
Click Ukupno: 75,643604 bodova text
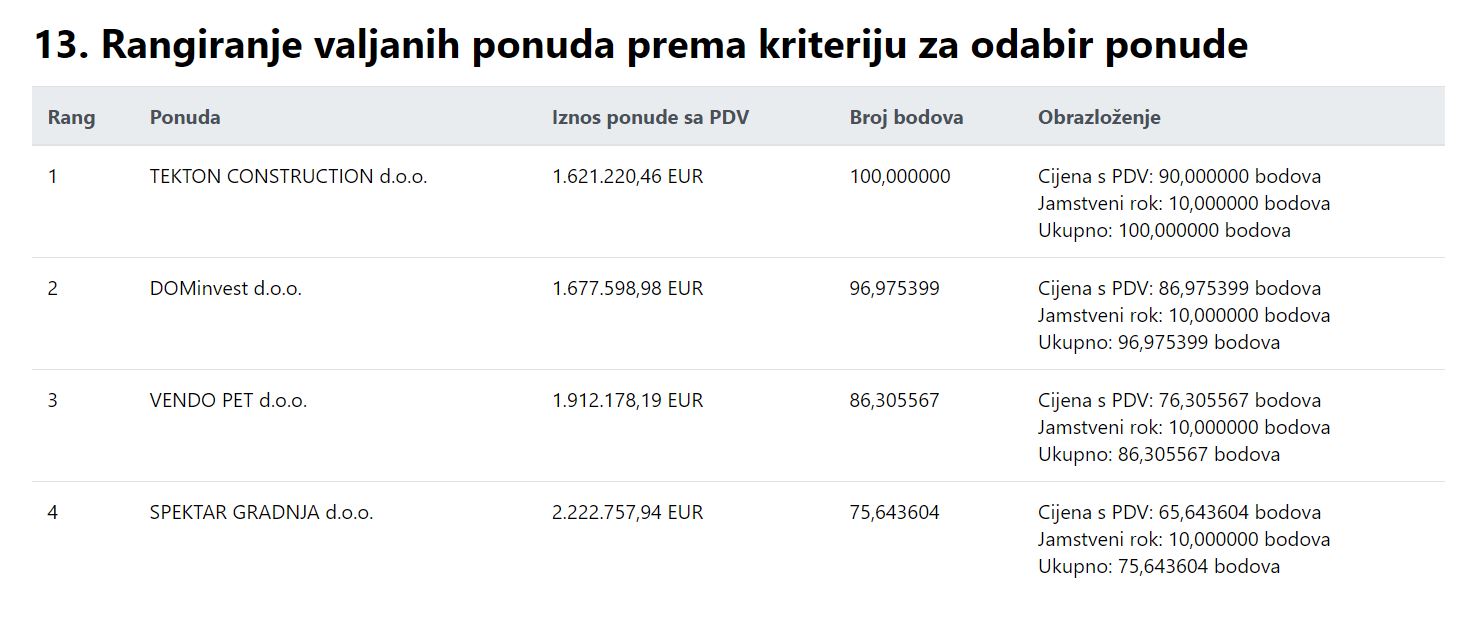1159,567
